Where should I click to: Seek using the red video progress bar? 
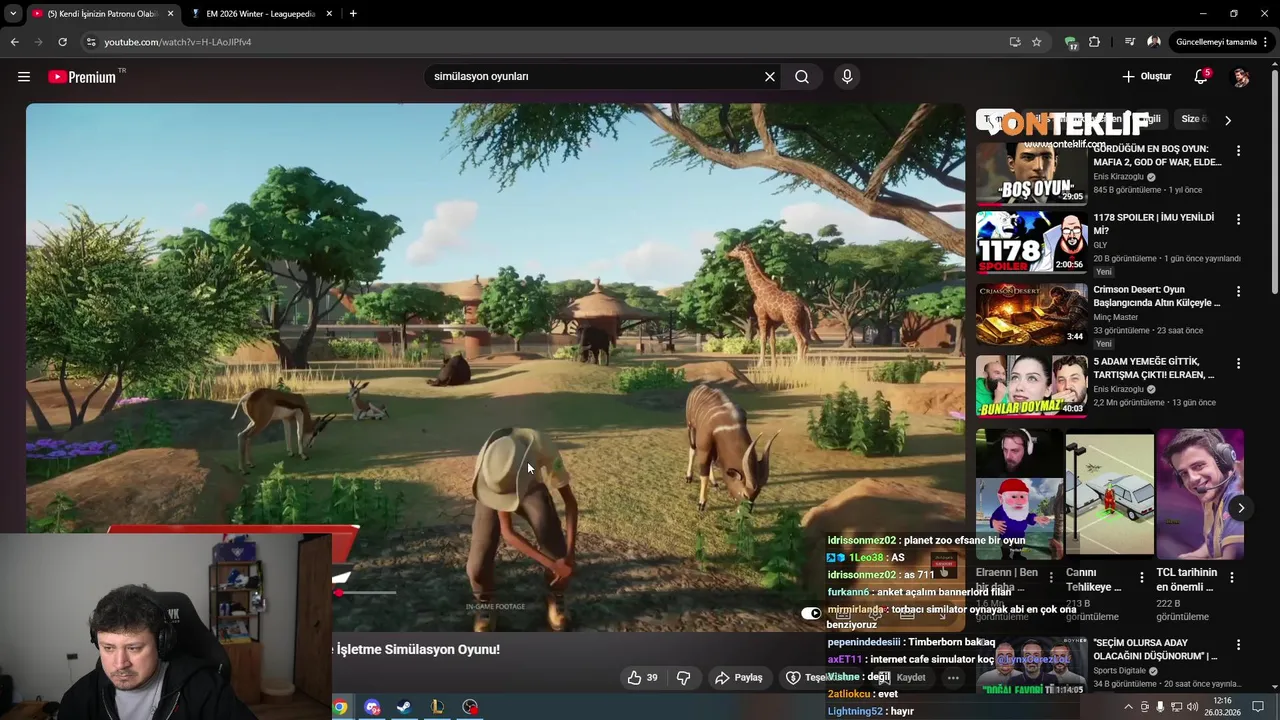[x=366, y=593]
